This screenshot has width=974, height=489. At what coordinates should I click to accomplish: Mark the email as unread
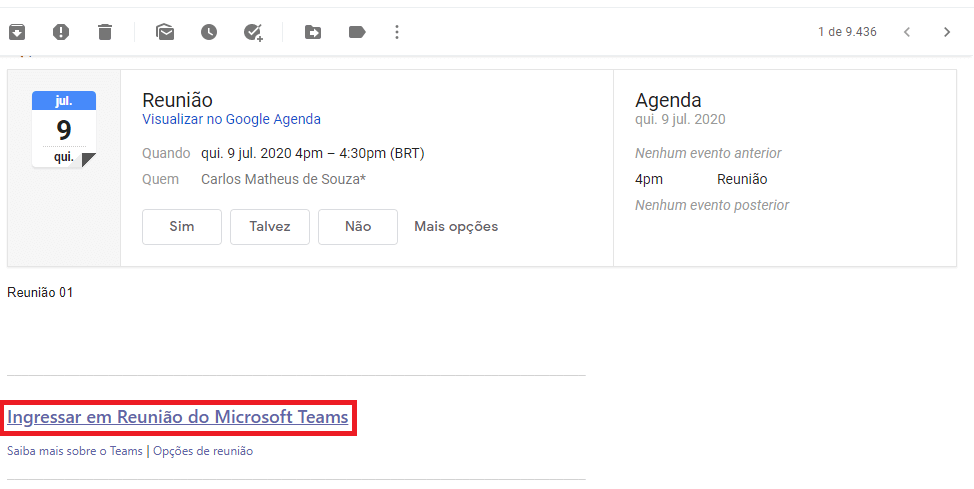(165, 32)
